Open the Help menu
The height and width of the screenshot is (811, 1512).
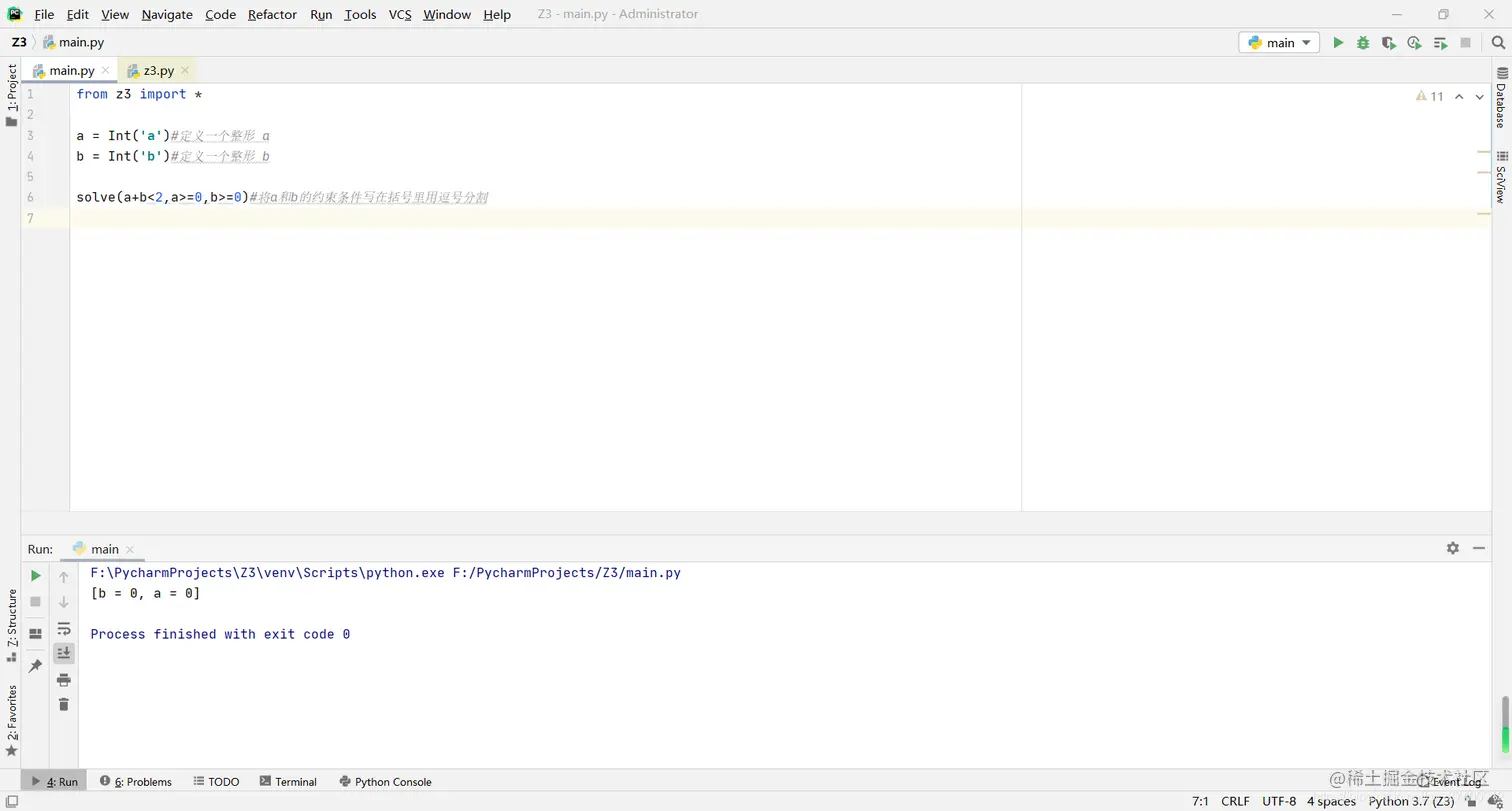497,14
